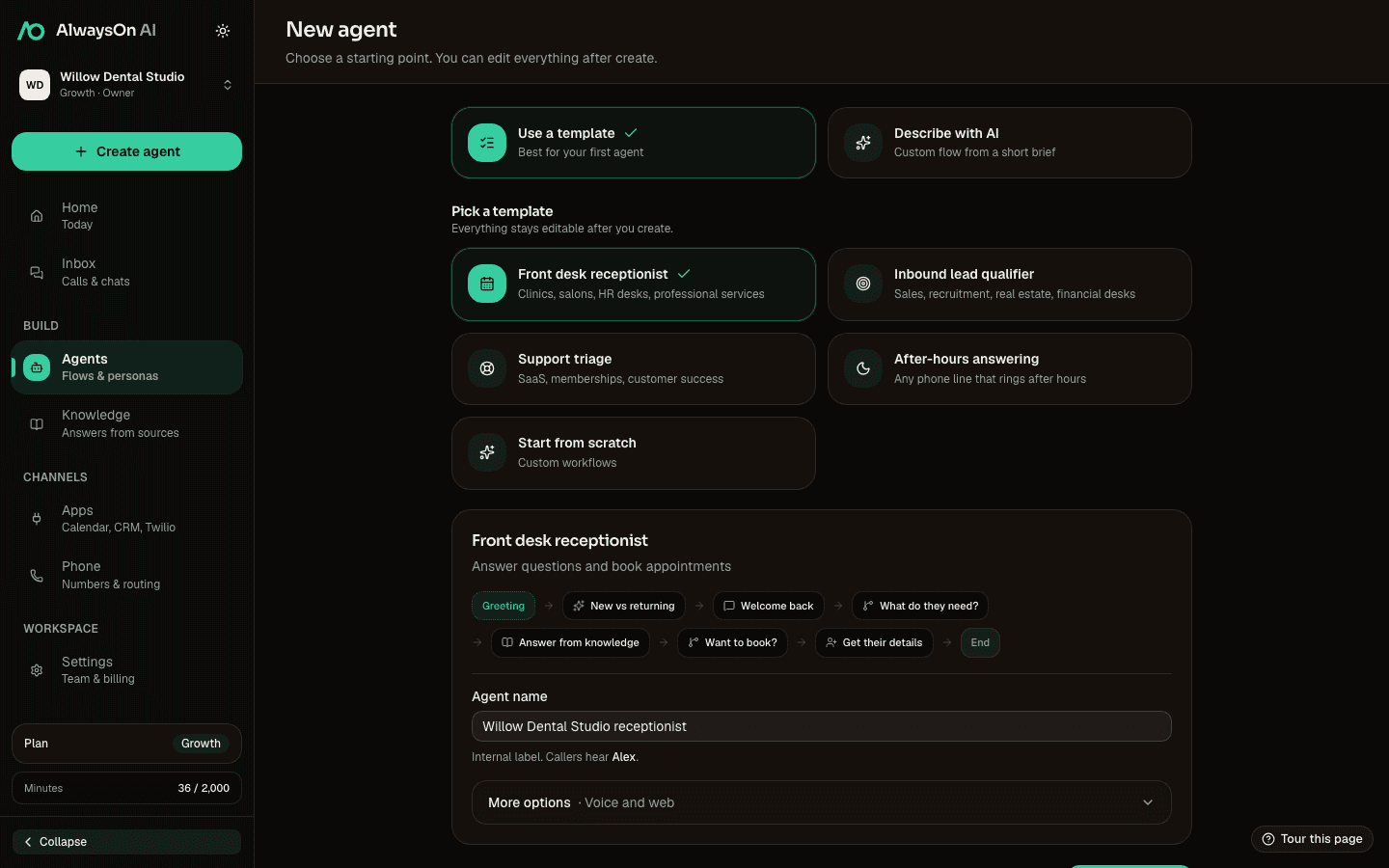Click the New vs returning sparkle icon

coord(579,606)
